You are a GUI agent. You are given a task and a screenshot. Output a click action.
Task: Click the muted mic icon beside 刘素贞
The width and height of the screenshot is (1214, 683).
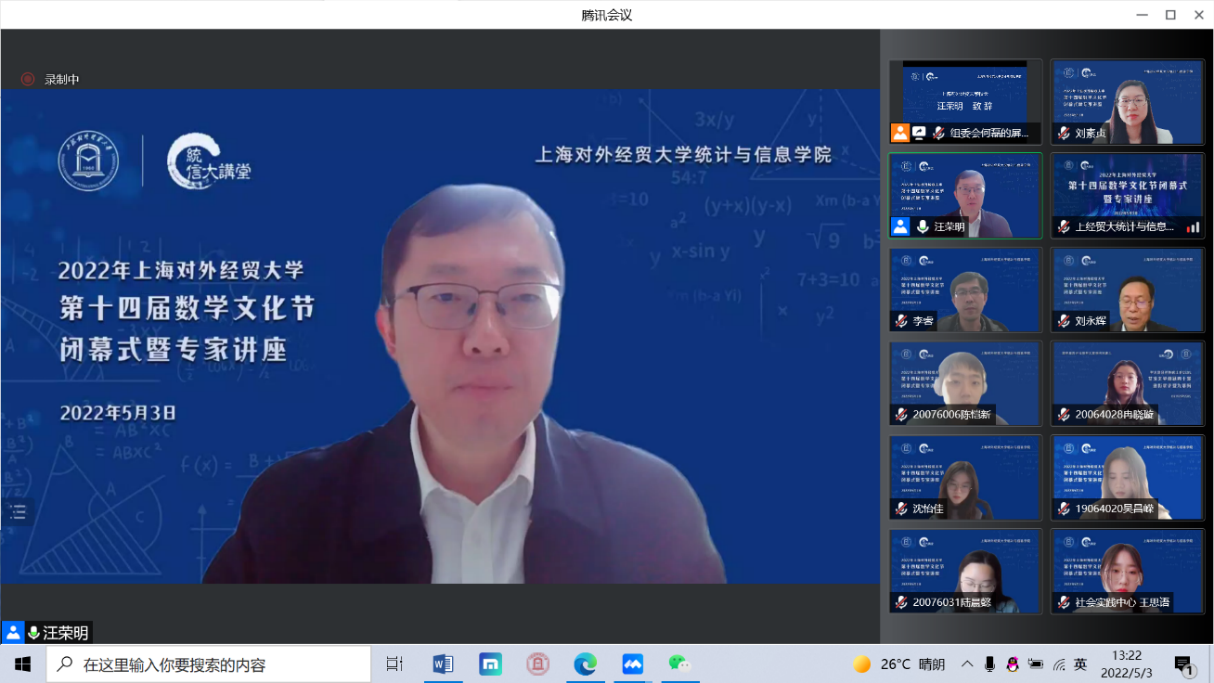pos(1064,133)
